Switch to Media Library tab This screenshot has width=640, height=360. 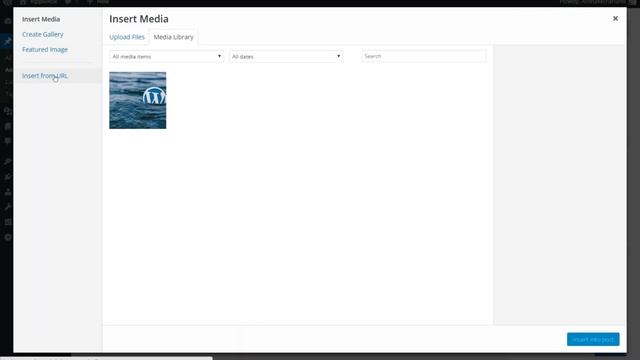tap(173, 37)
